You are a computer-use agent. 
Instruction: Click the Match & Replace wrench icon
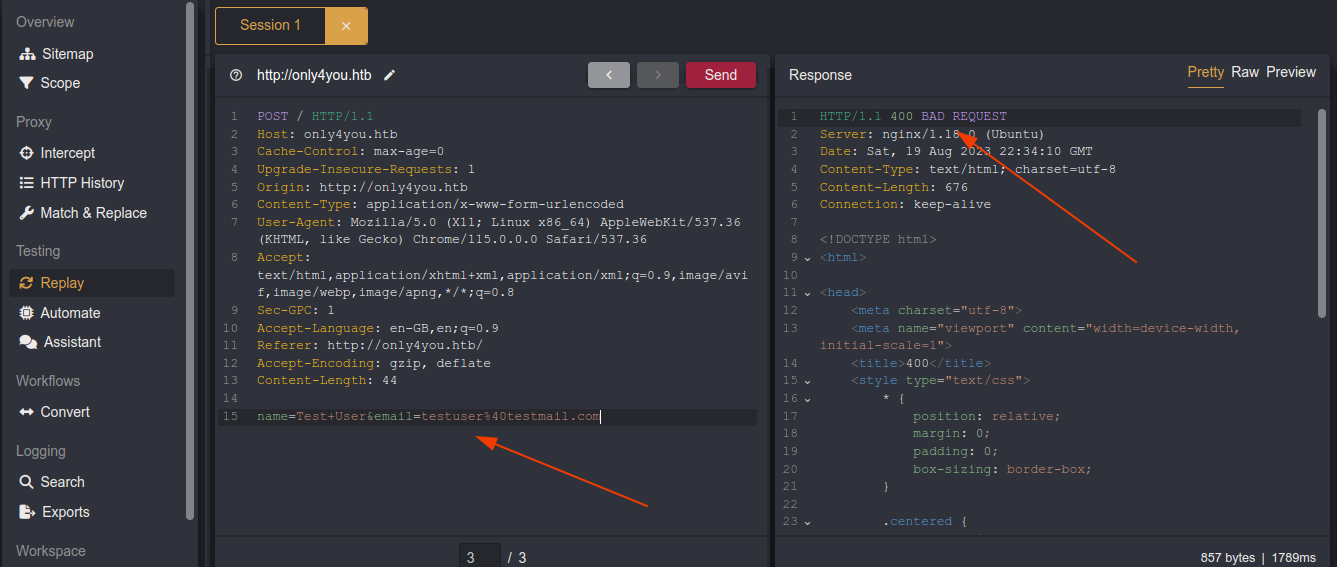(x=26, y=213)
